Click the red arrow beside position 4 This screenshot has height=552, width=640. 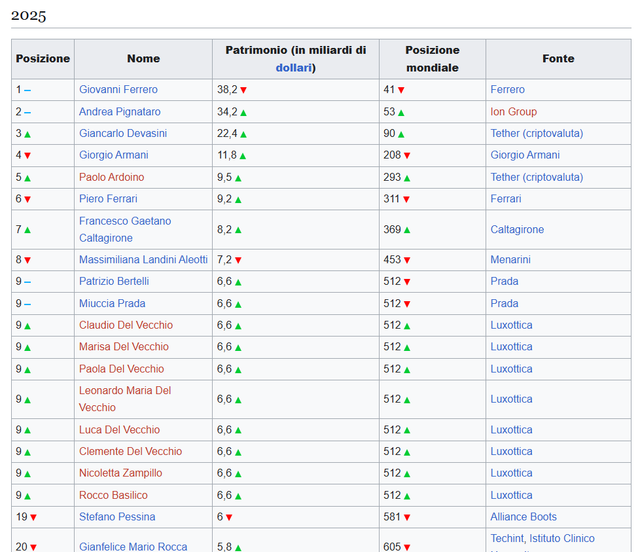pyautogui.click(x=28, y=156)
